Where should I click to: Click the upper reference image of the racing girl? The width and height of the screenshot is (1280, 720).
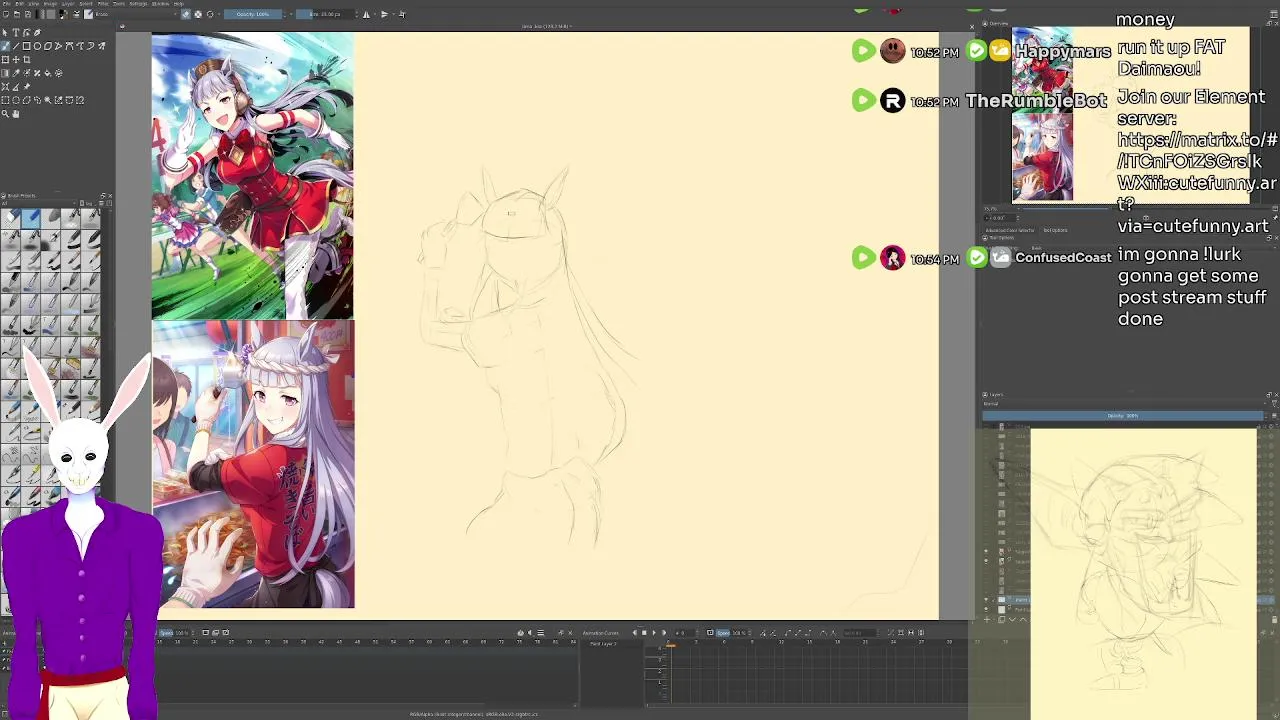[x=252, y=176]
